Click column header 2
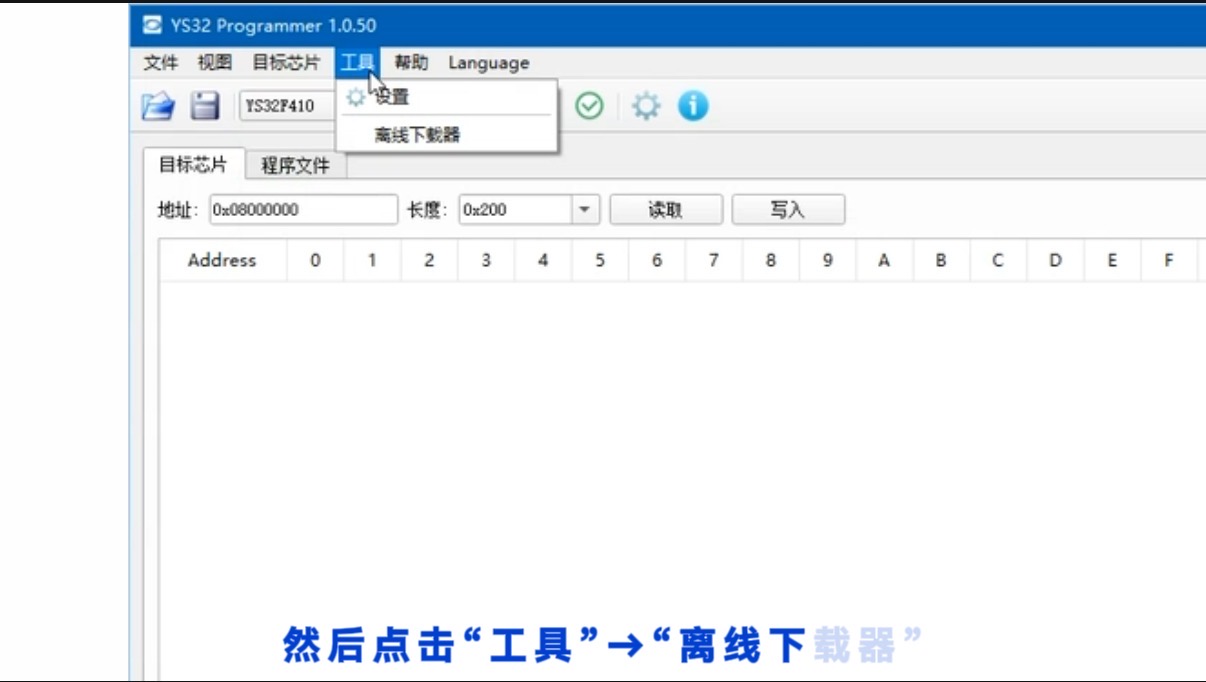Viewport: 1206px width, 682px height. click(x=429, y=260)
